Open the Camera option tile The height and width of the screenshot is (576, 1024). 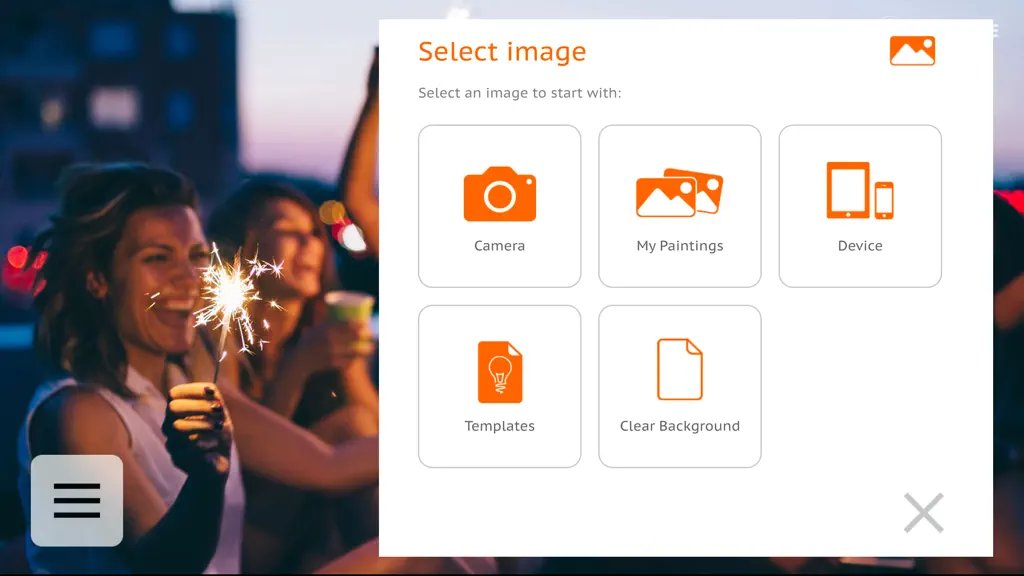(x=500, y=206)
